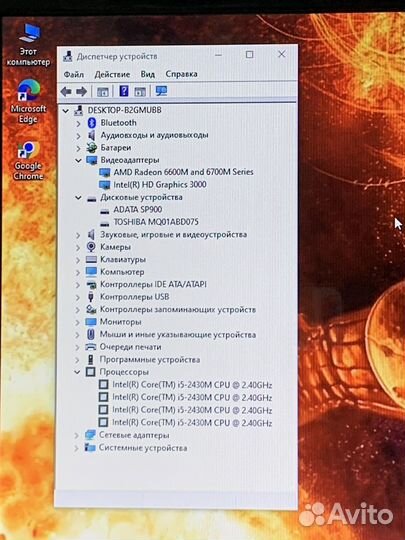This screenshot has width=405, height=540.
Task: Open the Вид menu
Action: point(148,74)
